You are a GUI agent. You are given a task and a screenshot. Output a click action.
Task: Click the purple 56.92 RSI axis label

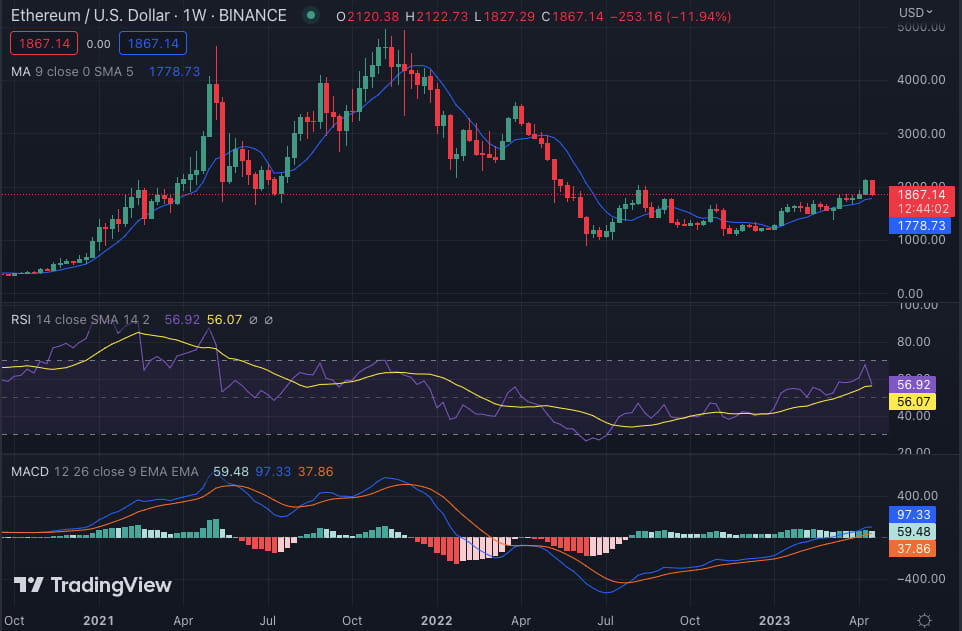(x=912, y=385)
